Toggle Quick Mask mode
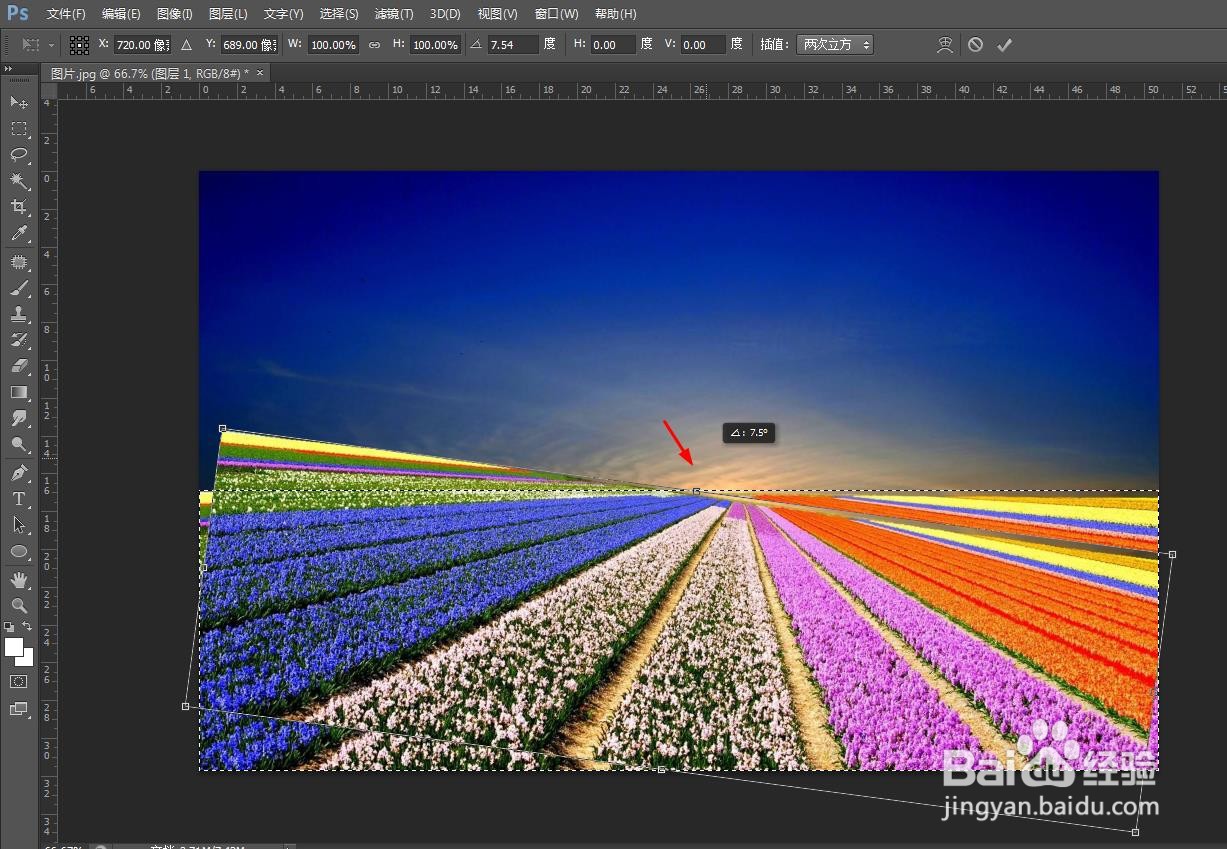The image size is (1227, 849). pos(19,681)
